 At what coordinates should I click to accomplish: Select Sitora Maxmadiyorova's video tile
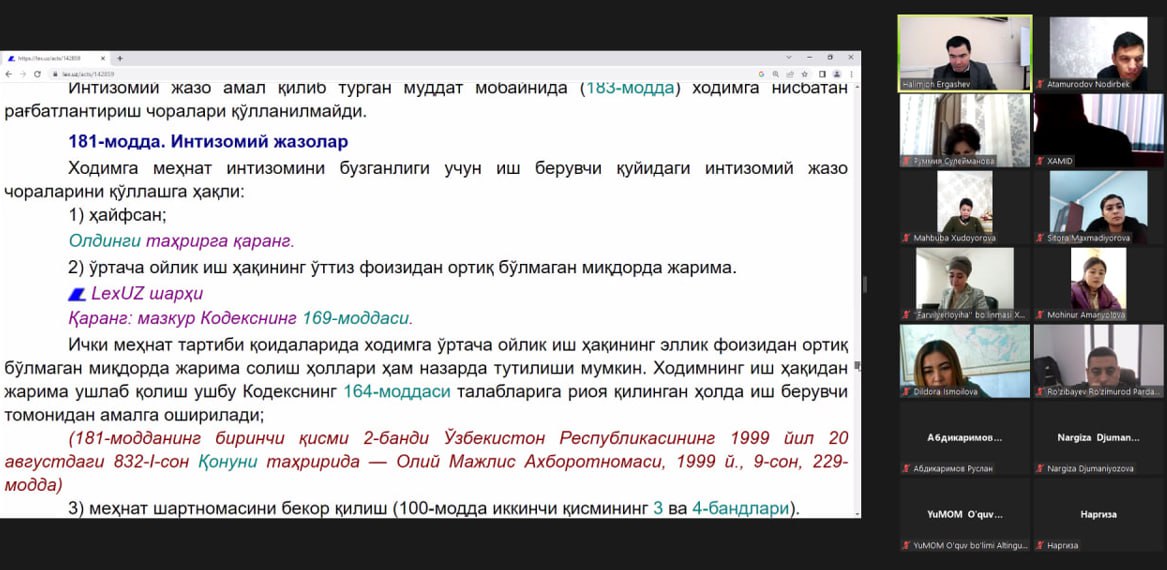(1098, 208)
